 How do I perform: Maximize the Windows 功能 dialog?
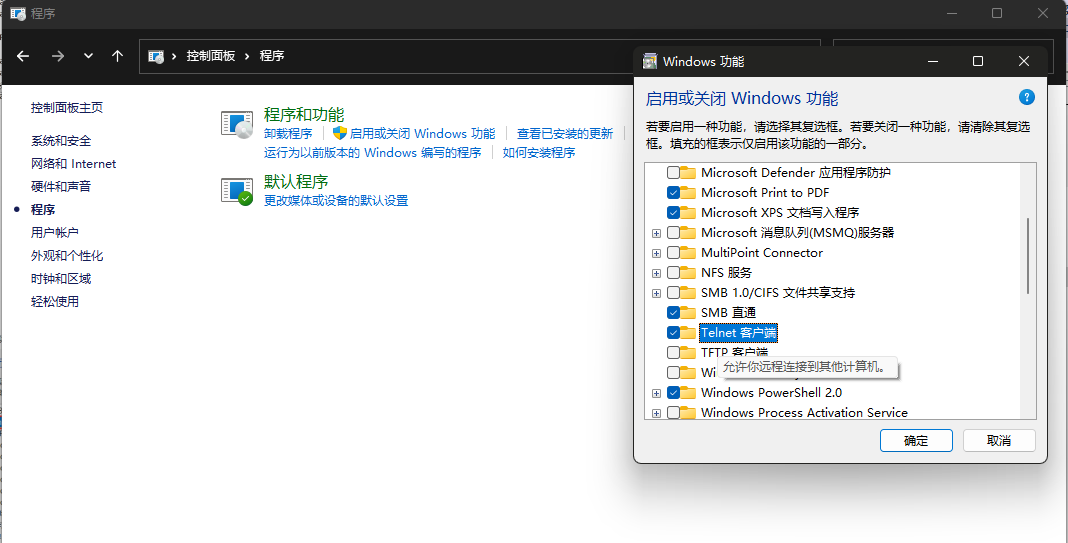977,61
